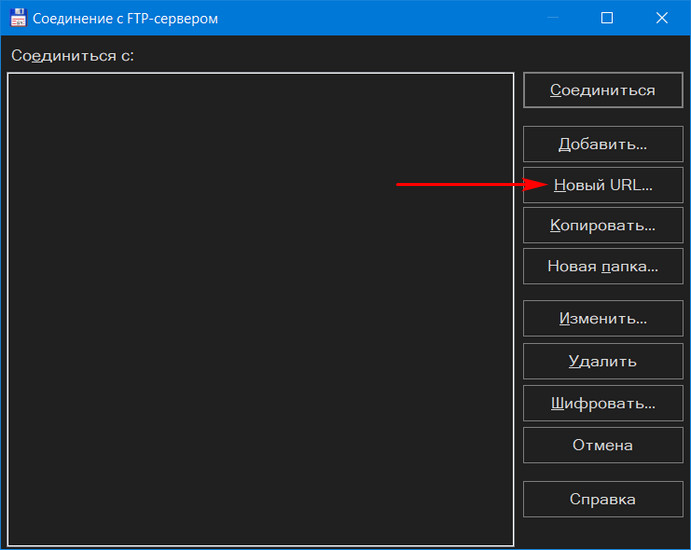Click the floppy disk app icon in title bar

pyautogui.click(x=18, y=18)
